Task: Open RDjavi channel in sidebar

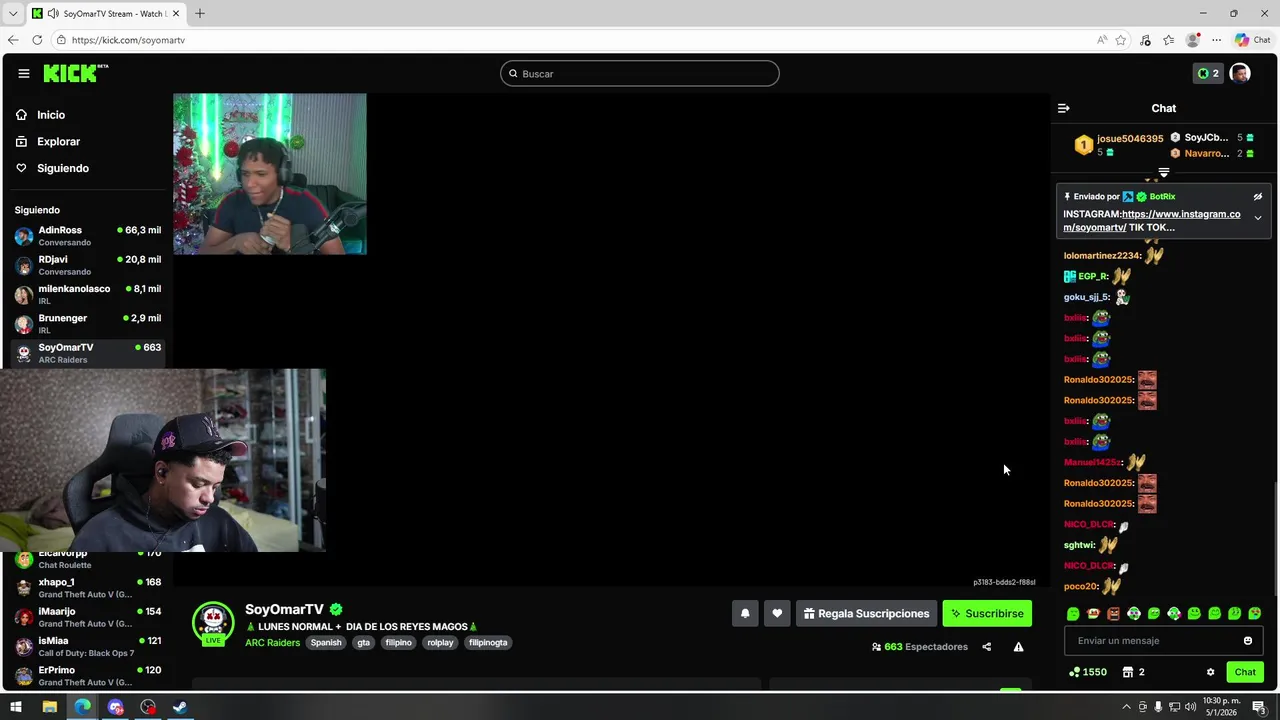Action: click(x=86, y=265)
